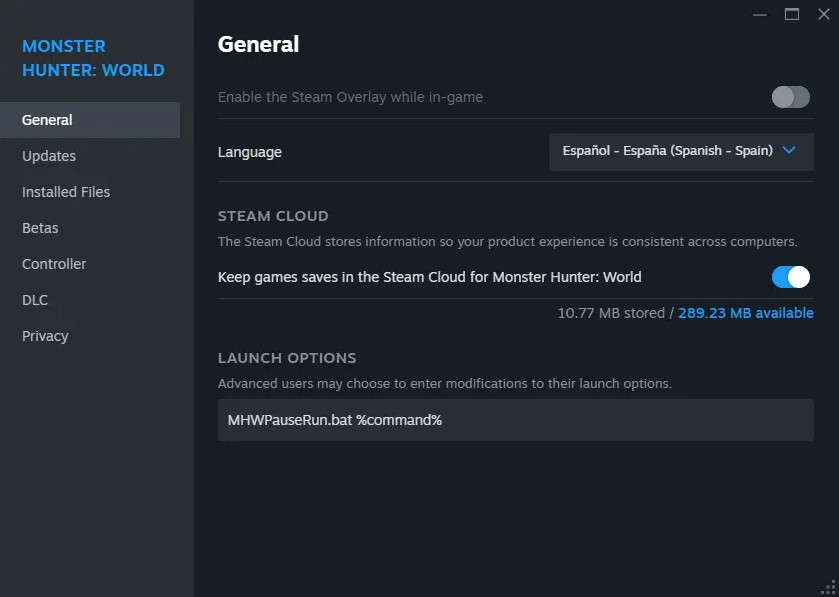
Task: Click the Keep games saves label
Action: pos(429,277)
